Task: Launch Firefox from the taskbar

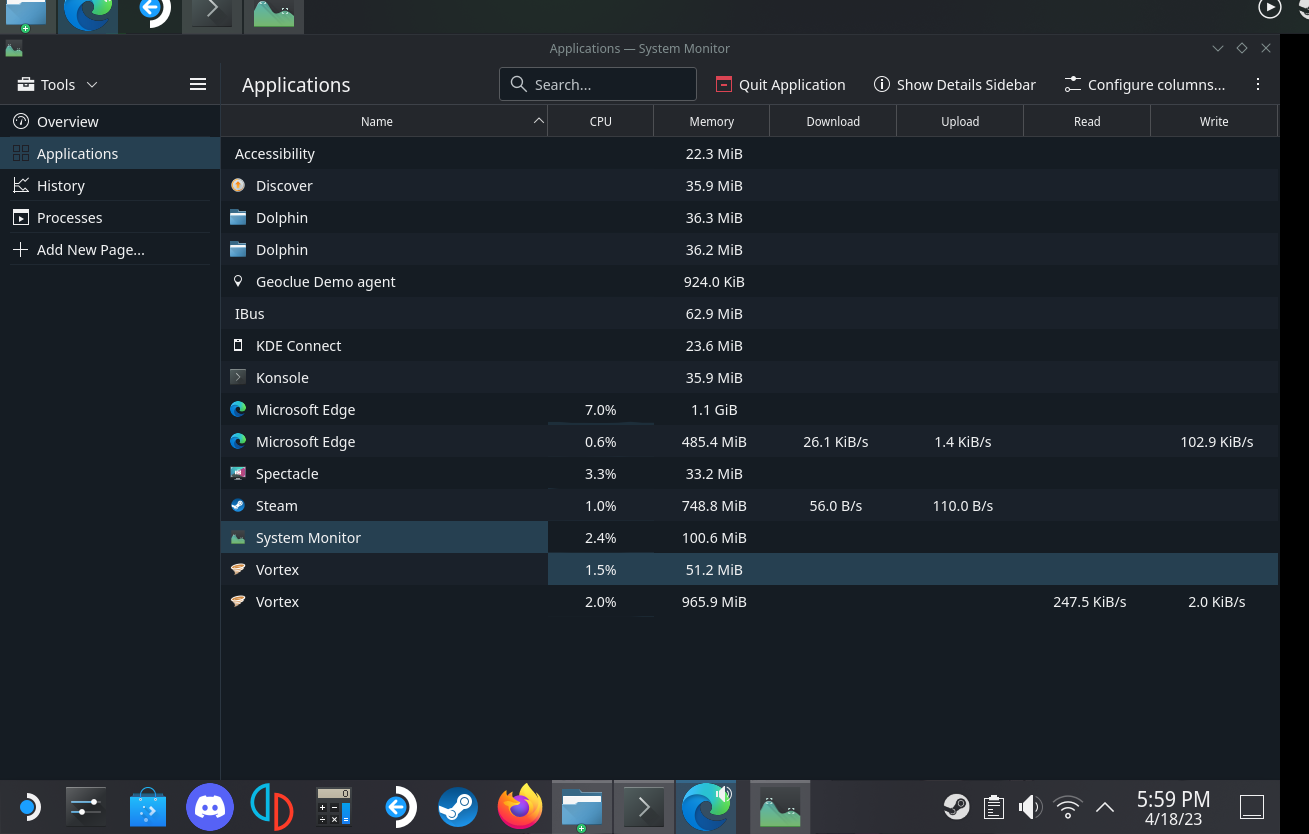Action: click(519, 806)
